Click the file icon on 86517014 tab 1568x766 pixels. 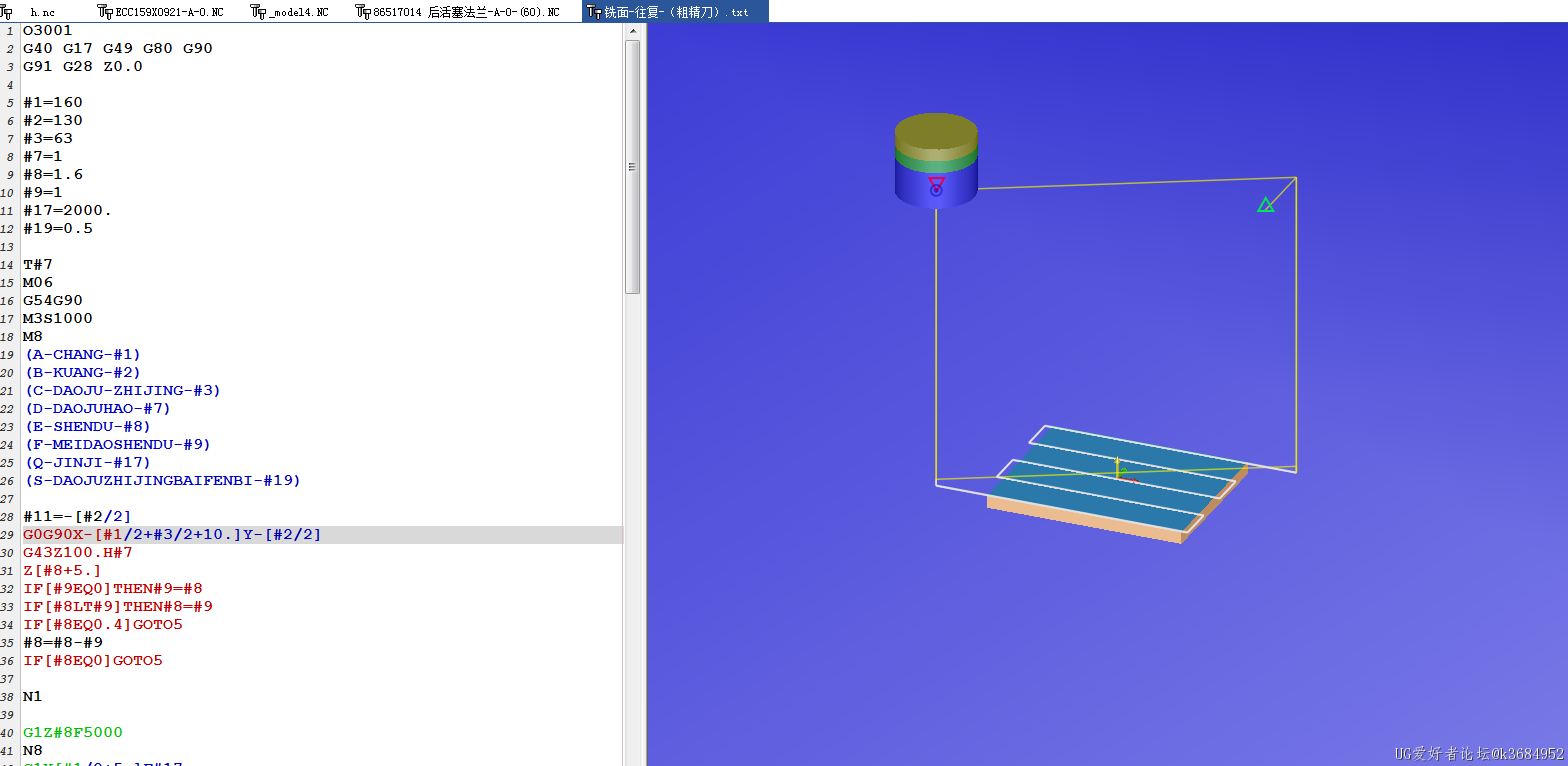tap(364, 12)
